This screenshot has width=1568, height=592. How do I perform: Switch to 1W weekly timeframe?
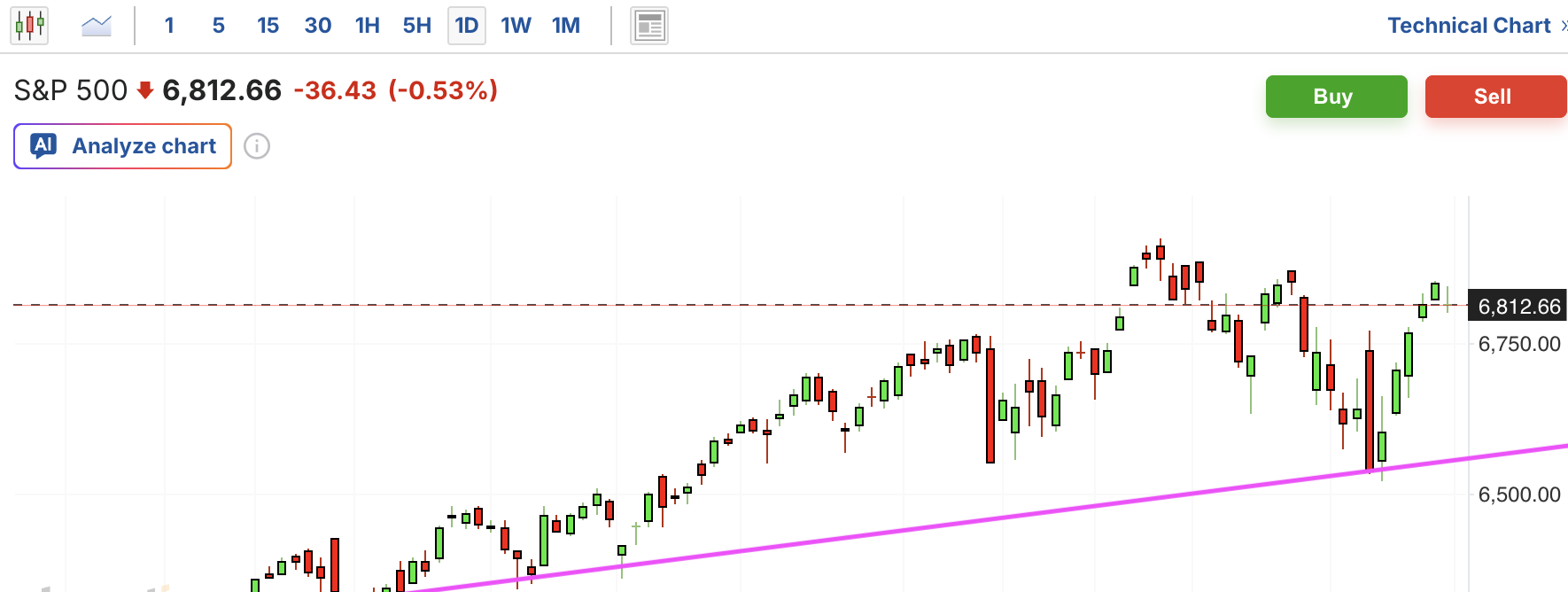pyautogui.click(x=516, y=26)
